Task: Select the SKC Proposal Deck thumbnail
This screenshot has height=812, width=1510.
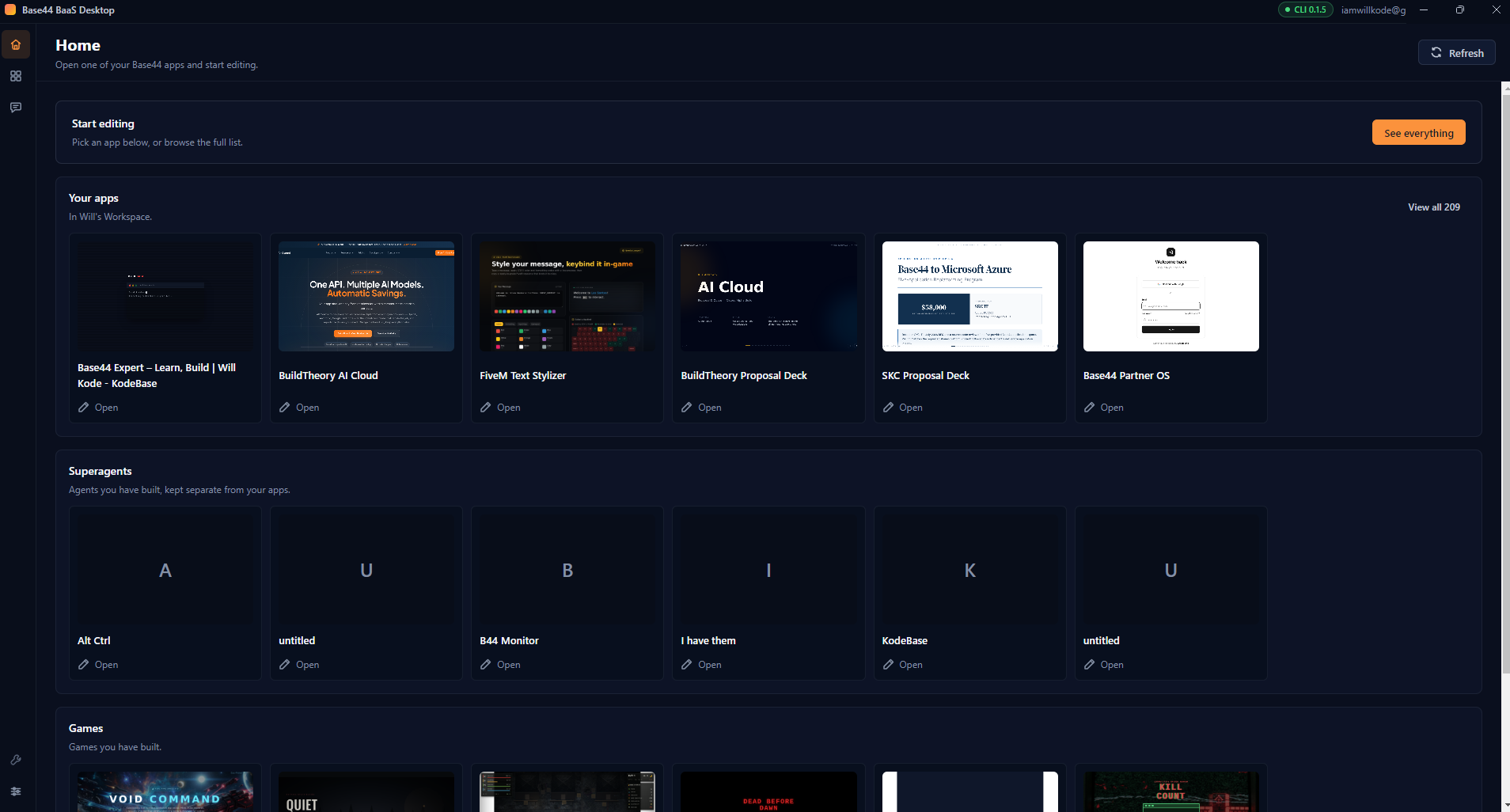Action: click(969, 296)
